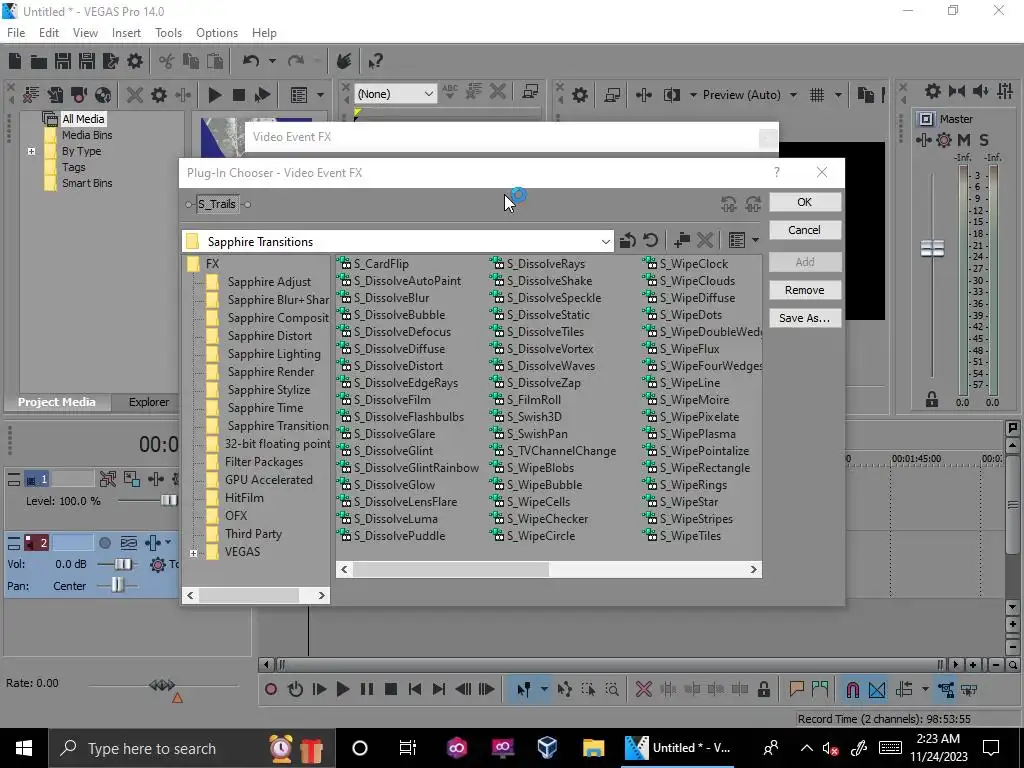The height and width of the screenshot is (768, 1024).
Task: Open the Edit menu
Action: pos(48,33)
